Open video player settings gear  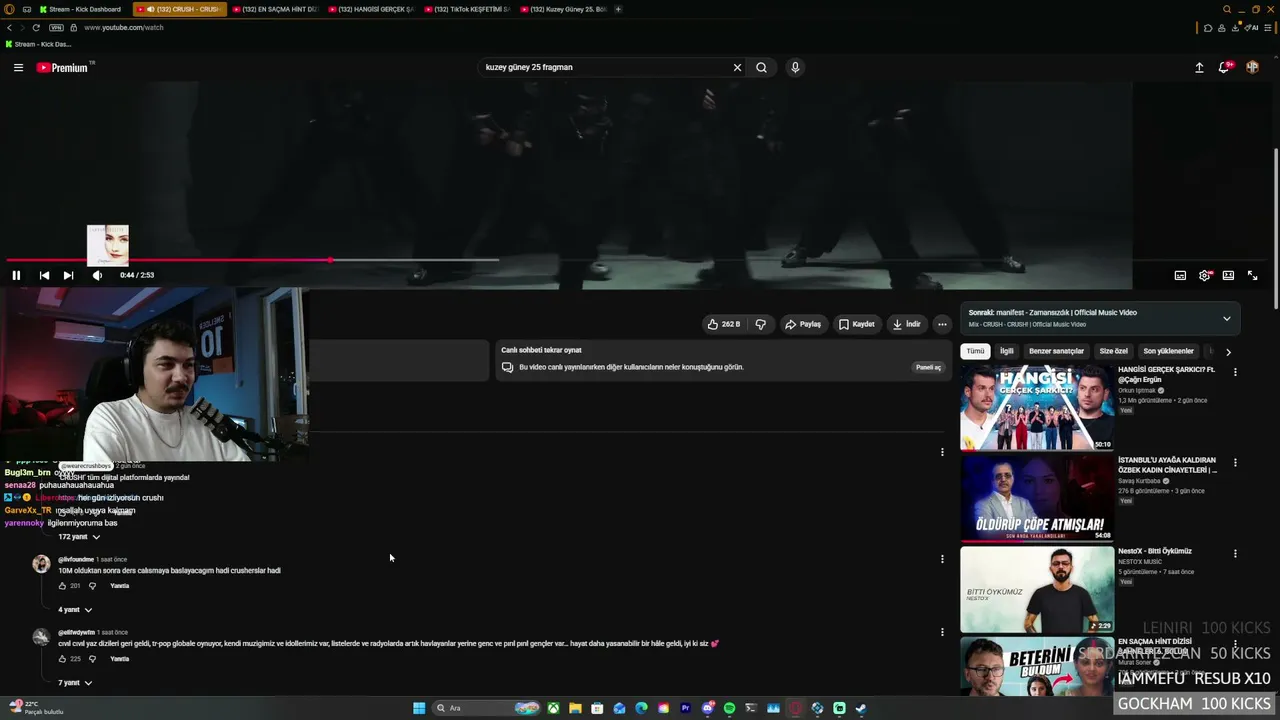click(x=1205, y=275)
